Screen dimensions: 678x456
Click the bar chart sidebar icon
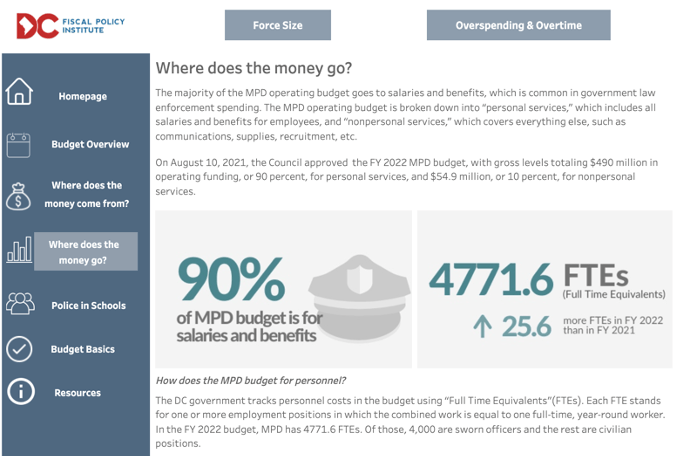(x=19, y=251)
